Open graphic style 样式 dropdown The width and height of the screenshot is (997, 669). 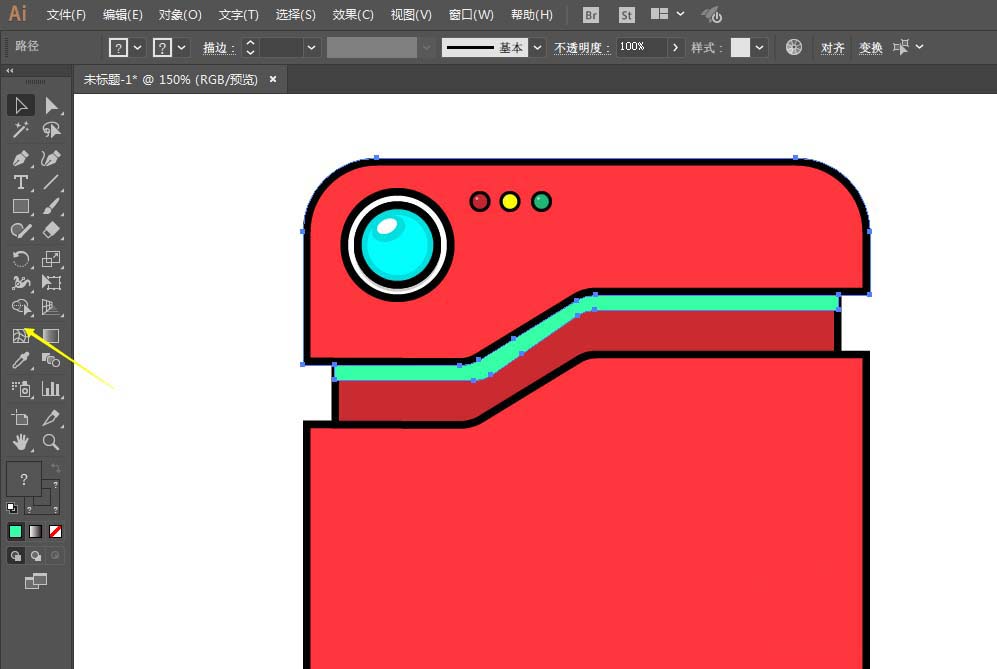[759, 48]
